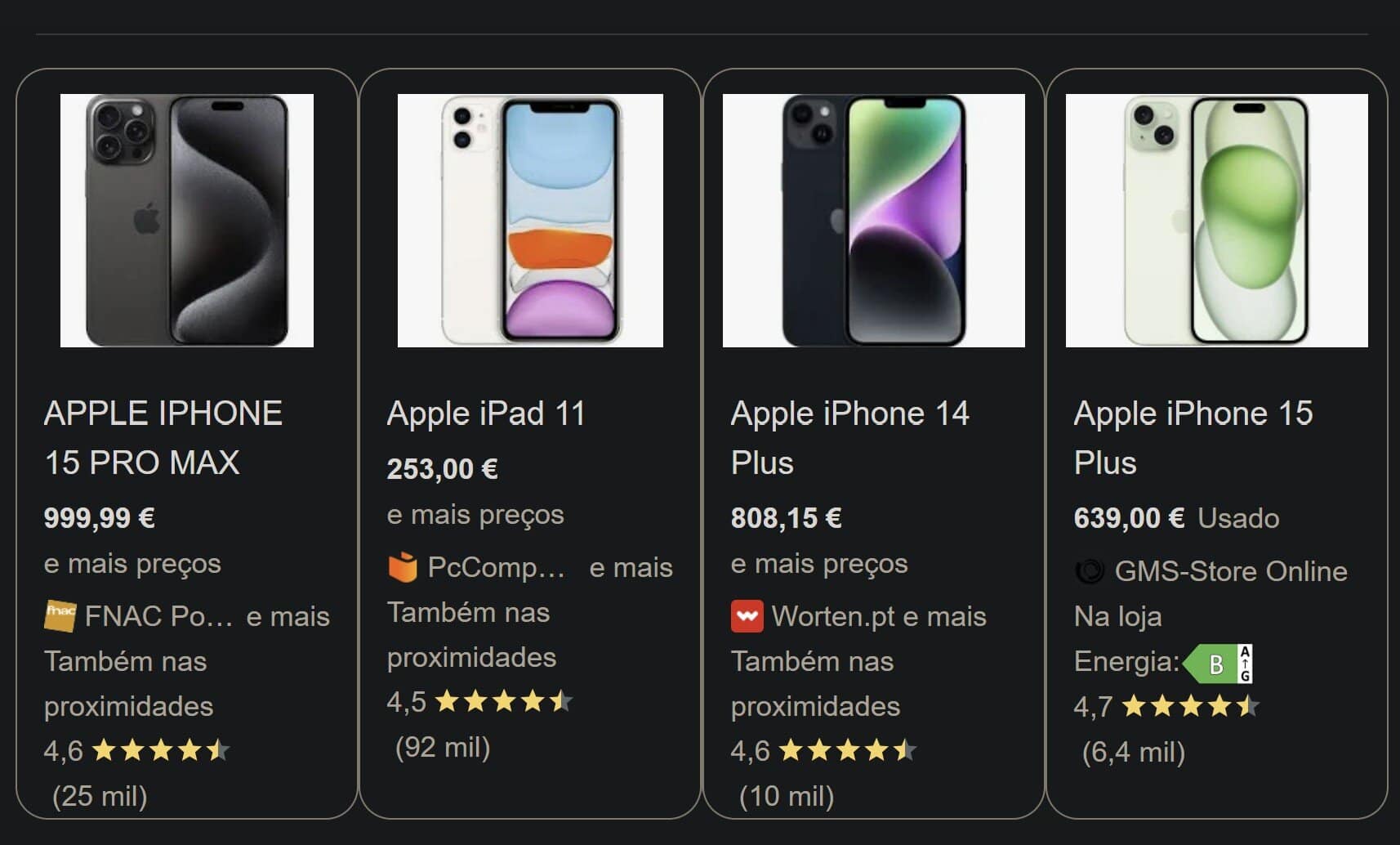Click the FNAC store logo icon
The image size is (1400, 845).
pyautogui.click(x=60, y=616)
